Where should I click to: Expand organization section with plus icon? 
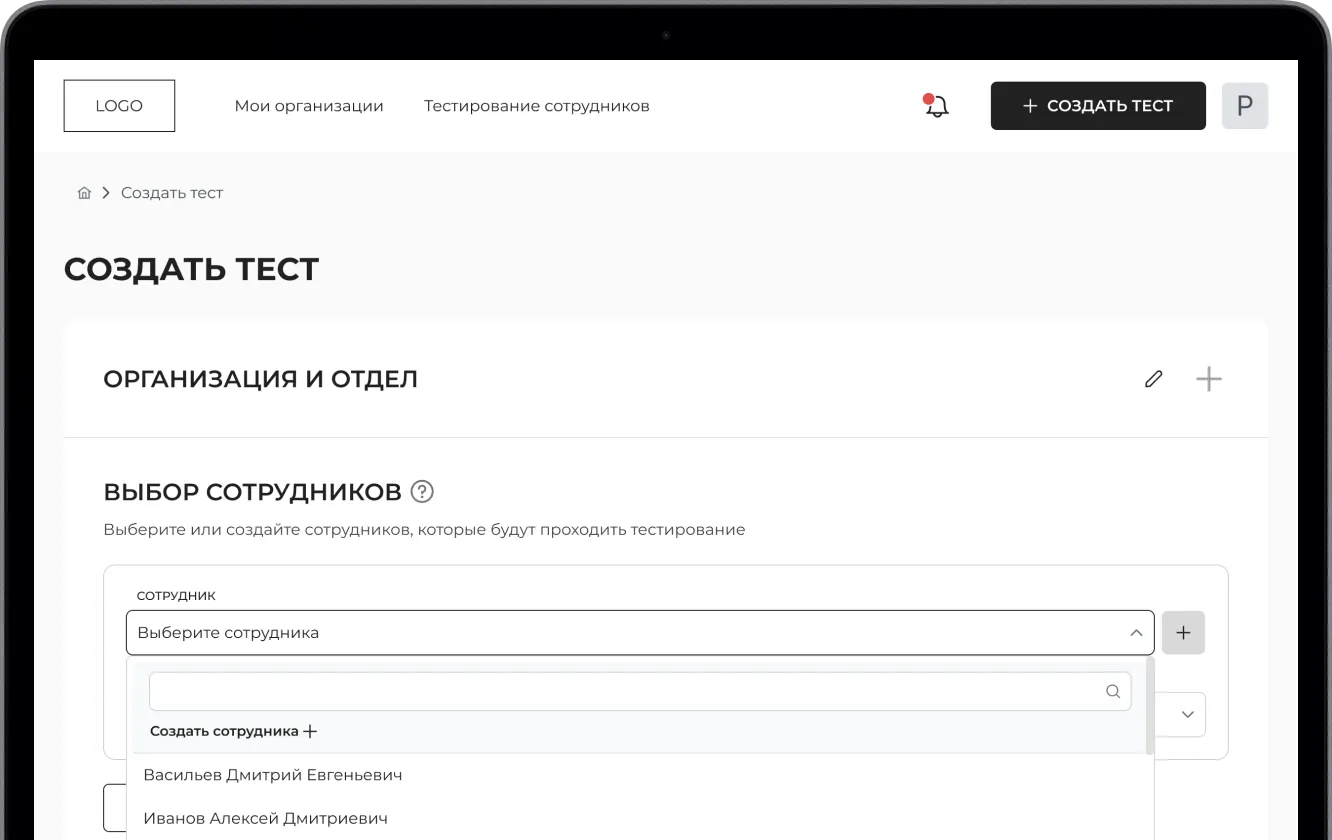tap(1208, 379)
